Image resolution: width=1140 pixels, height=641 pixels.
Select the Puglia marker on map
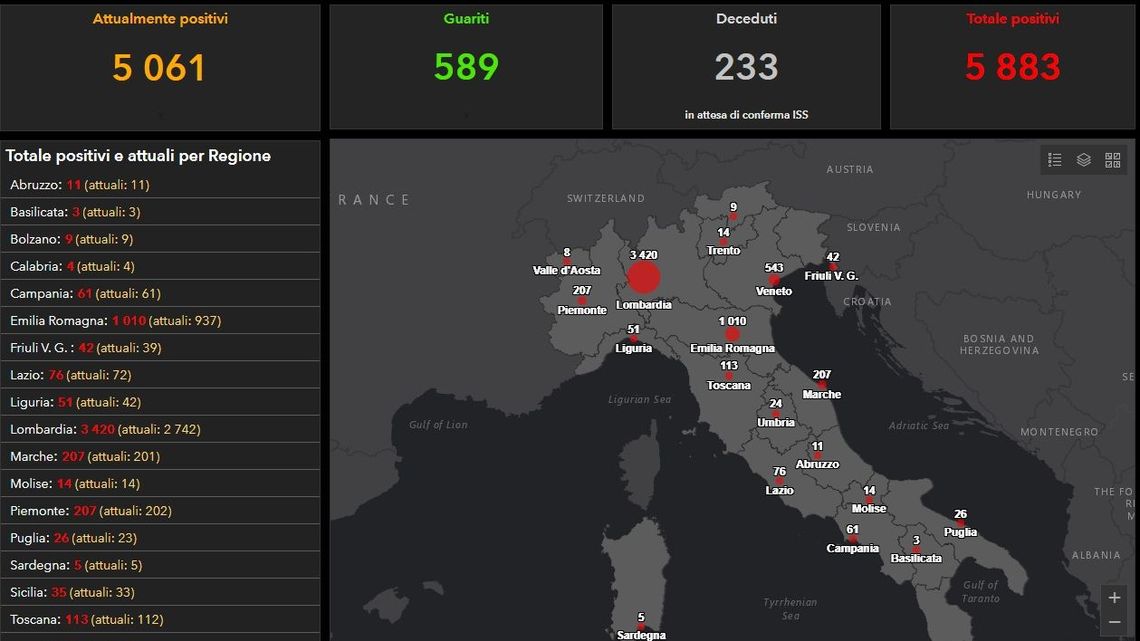click(x=960, y=523)
